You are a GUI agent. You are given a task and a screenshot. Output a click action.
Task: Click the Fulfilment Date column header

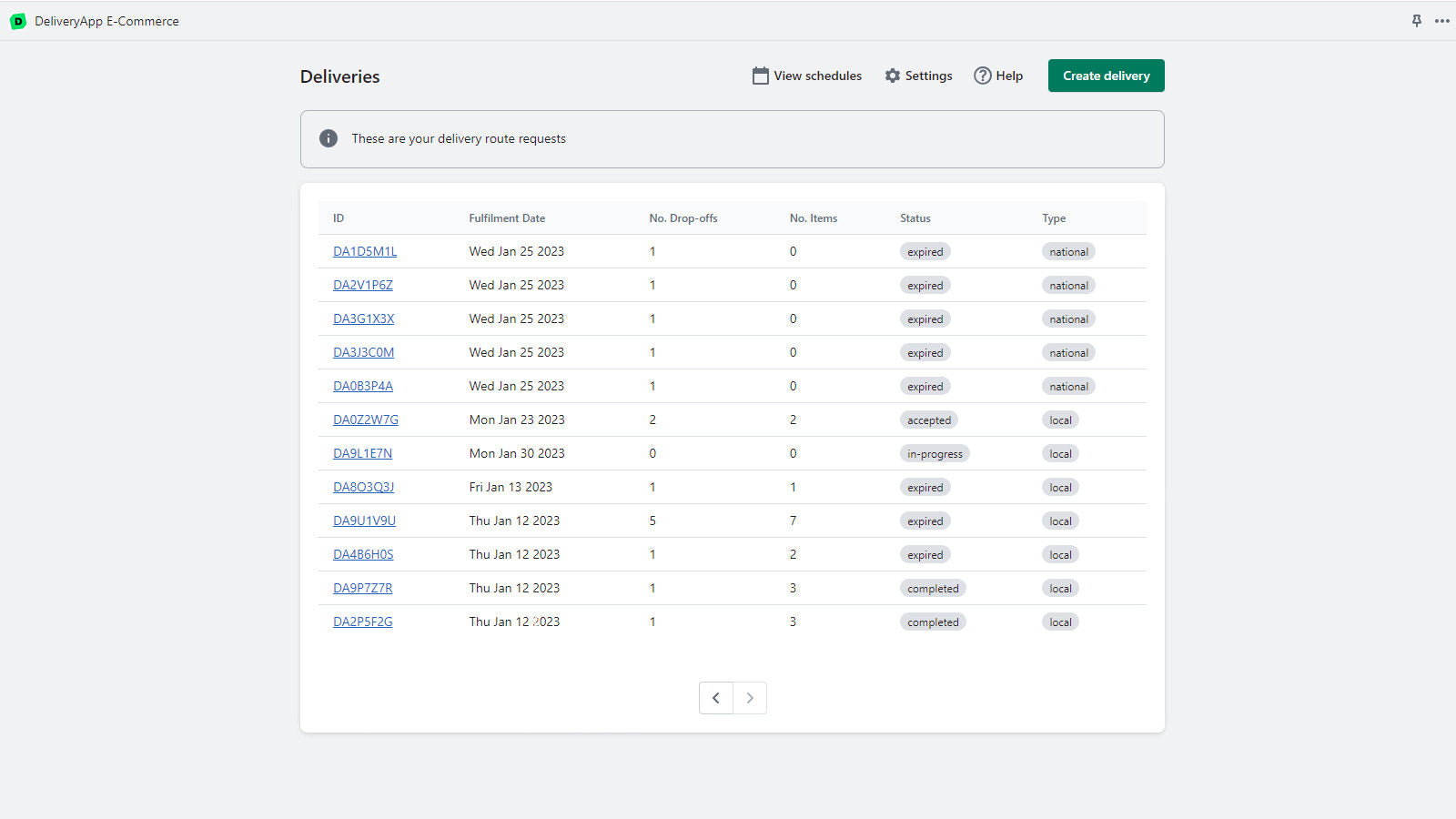click(x=507, y=218)
